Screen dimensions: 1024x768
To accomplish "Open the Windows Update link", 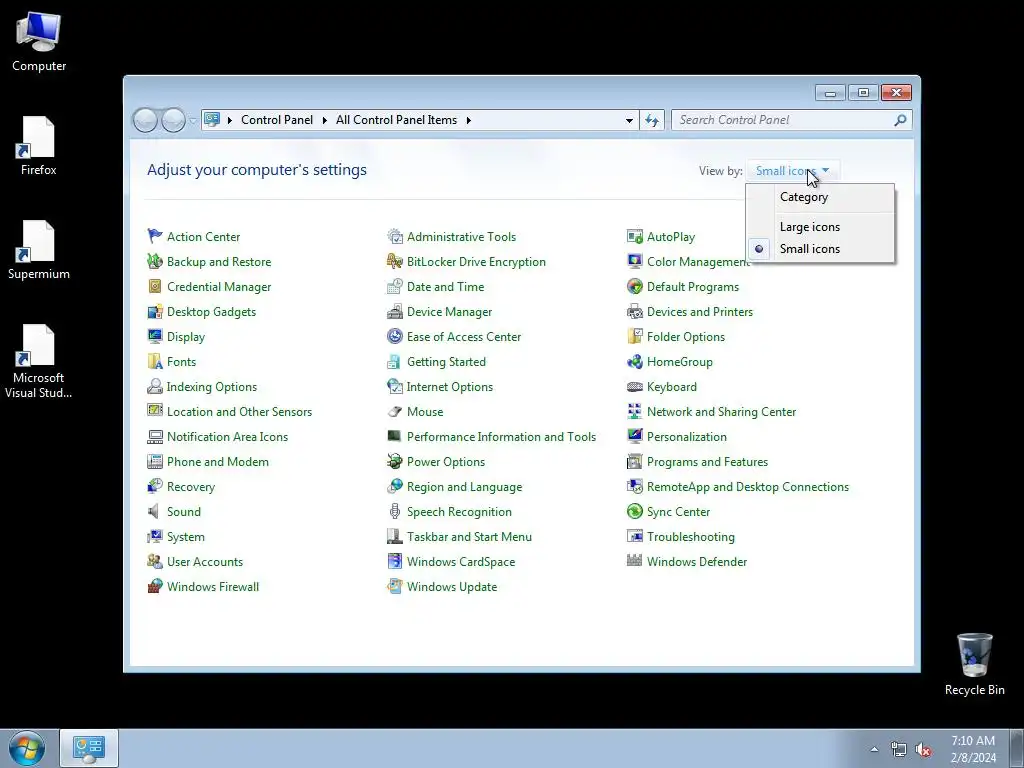I will coord(452,587).
